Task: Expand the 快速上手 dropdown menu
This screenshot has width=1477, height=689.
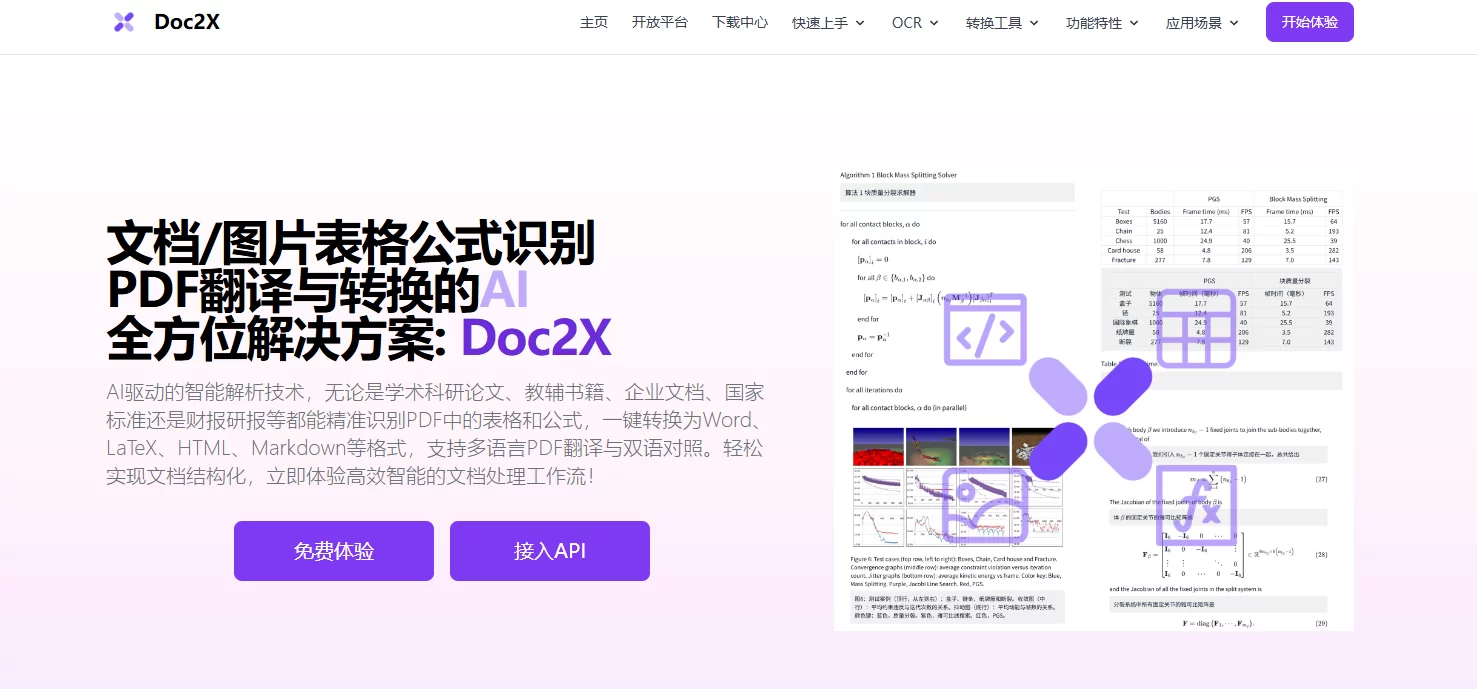Action: tap(828, 23)
